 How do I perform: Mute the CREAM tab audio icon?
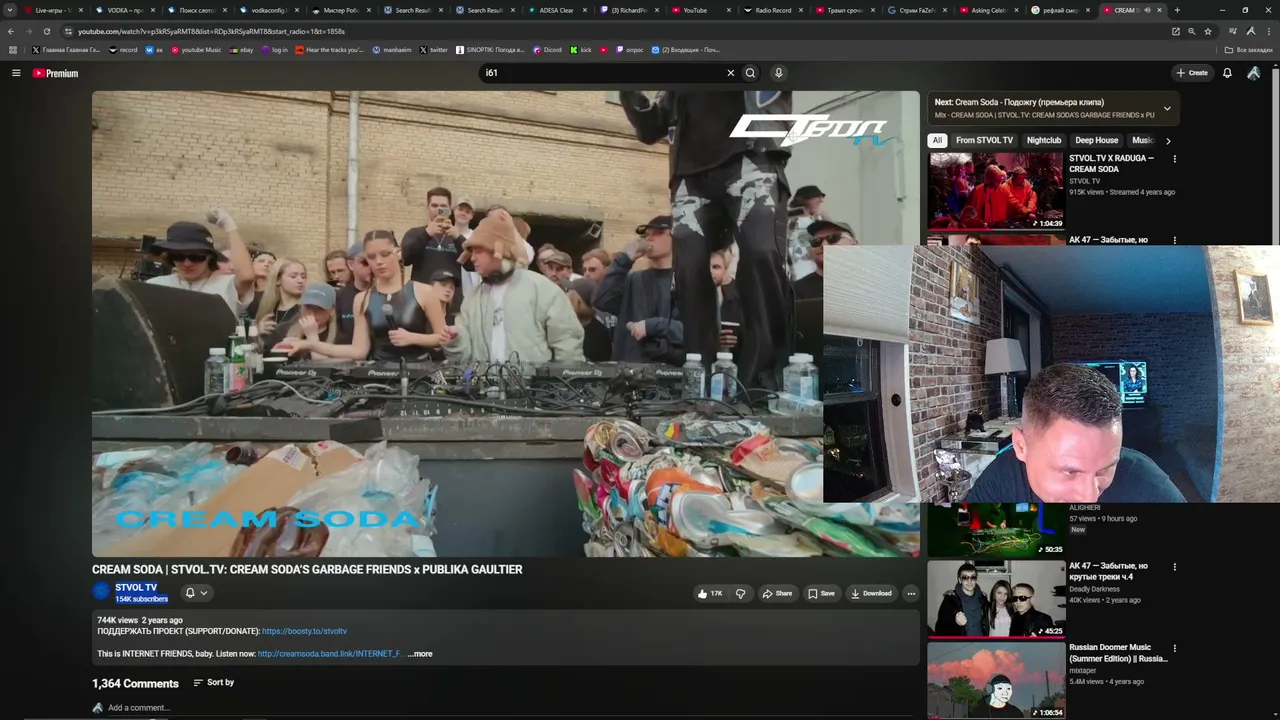click(1147, 10)
